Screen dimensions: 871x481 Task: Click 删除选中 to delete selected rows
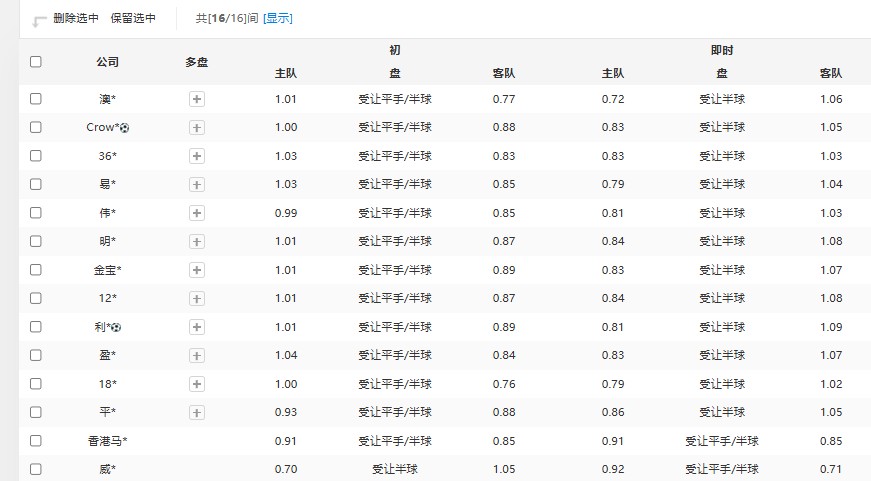point(76,18)
